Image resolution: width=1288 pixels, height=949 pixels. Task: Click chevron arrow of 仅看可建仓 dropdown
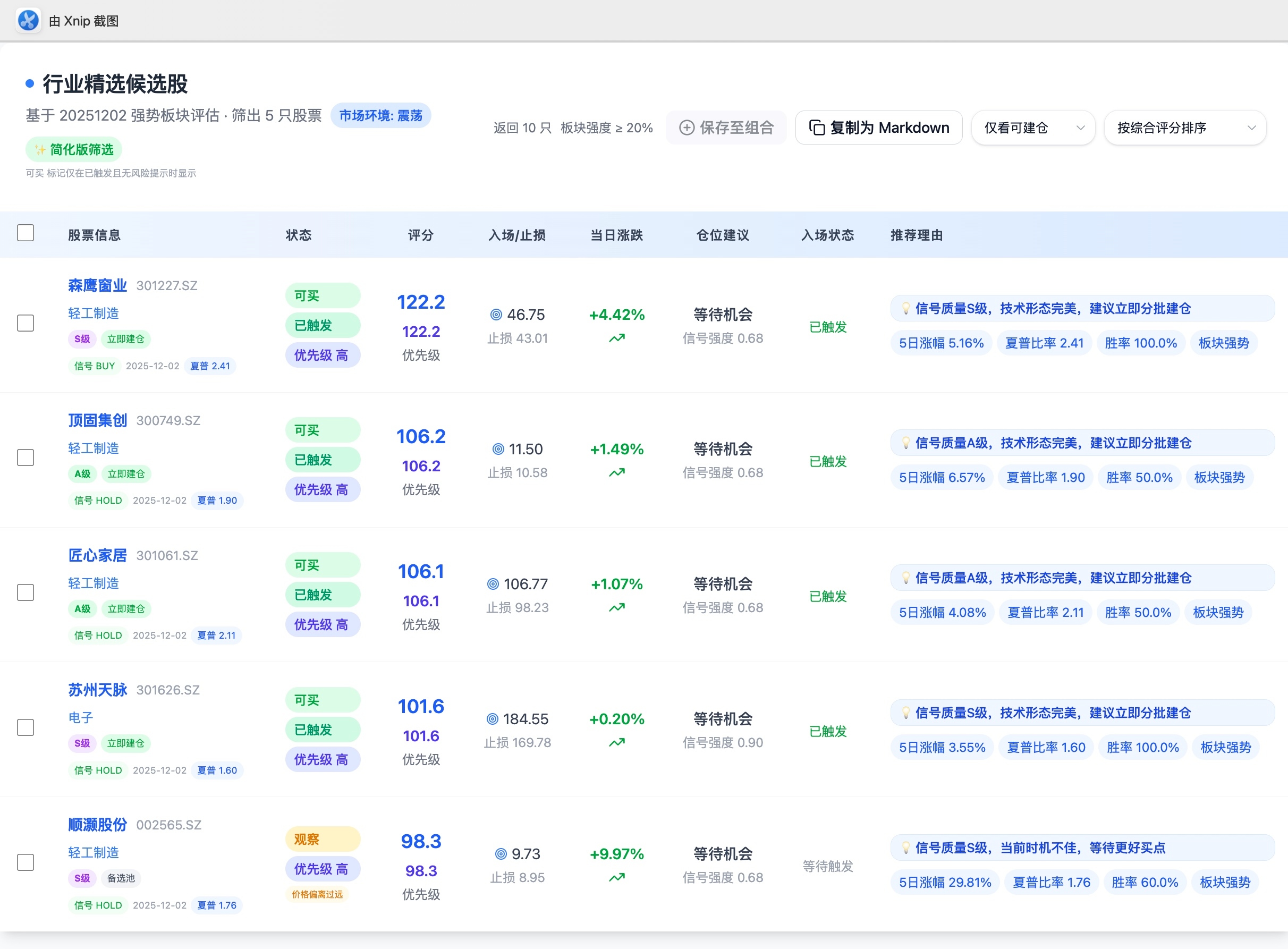coord(1080,128)
